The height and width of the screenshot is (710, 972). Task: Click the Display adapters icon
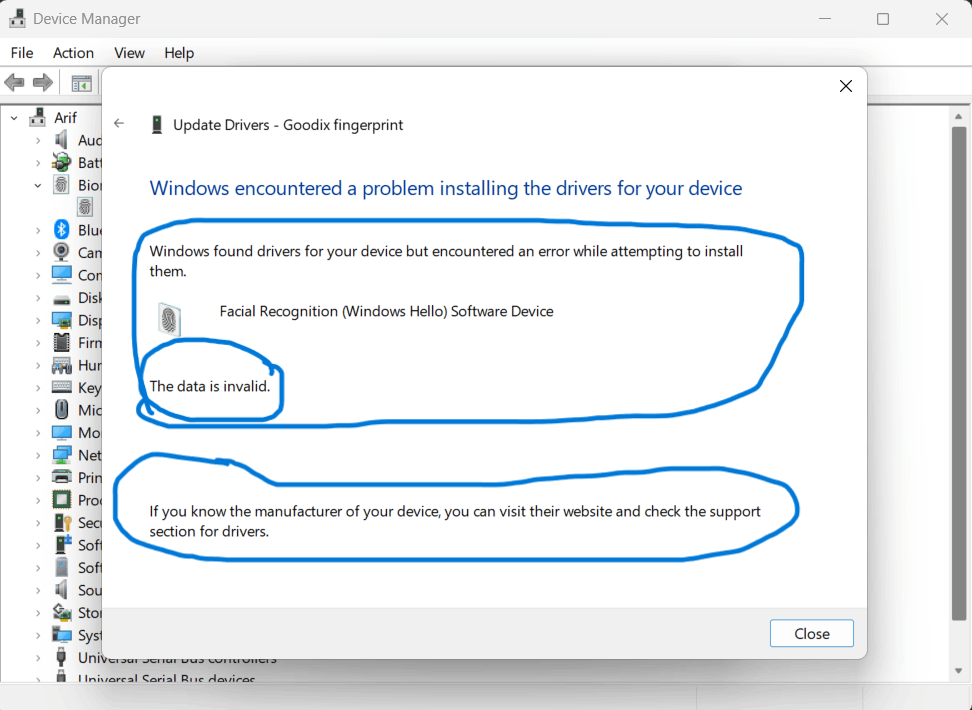coord(61,320)
